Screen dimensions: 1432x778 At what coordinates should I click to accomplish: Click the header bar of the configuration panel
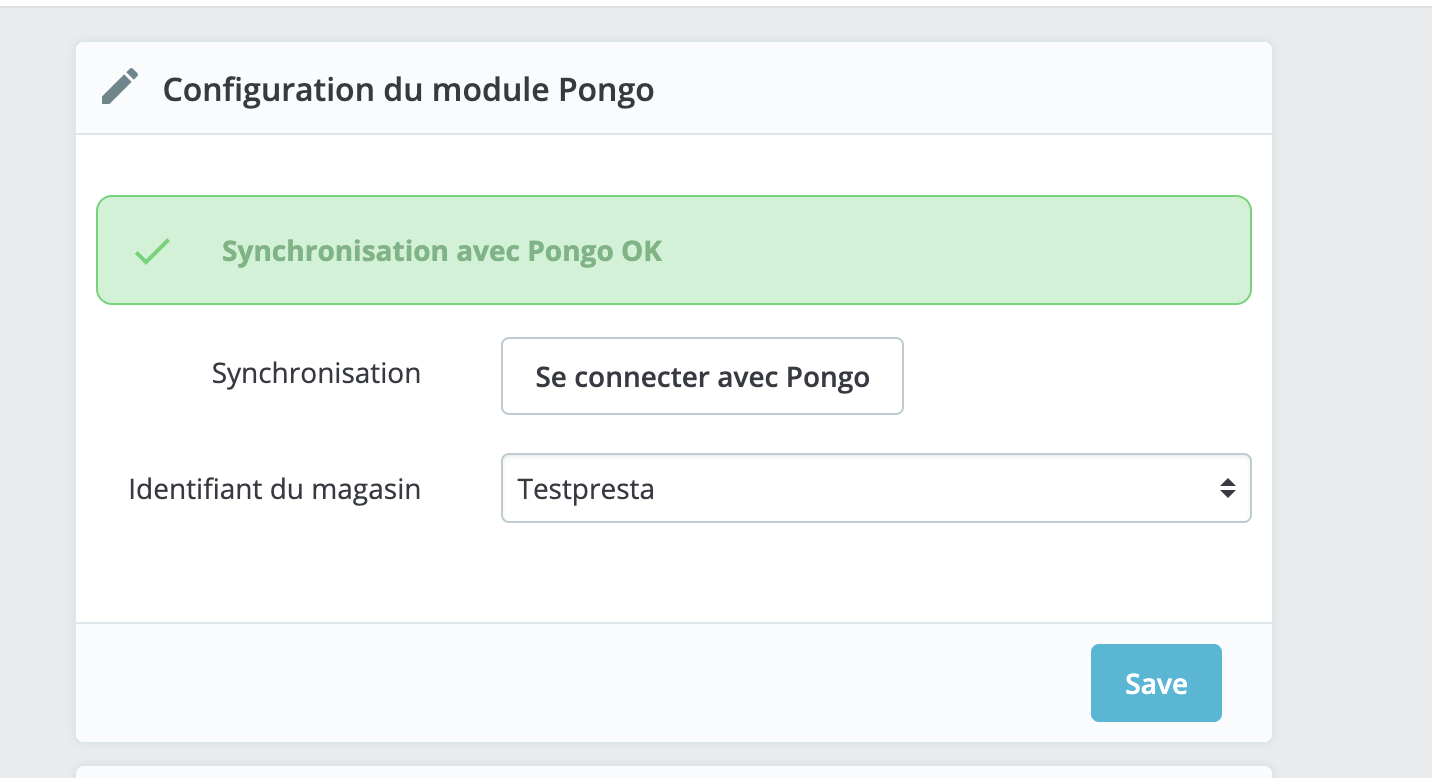(673, 87)
